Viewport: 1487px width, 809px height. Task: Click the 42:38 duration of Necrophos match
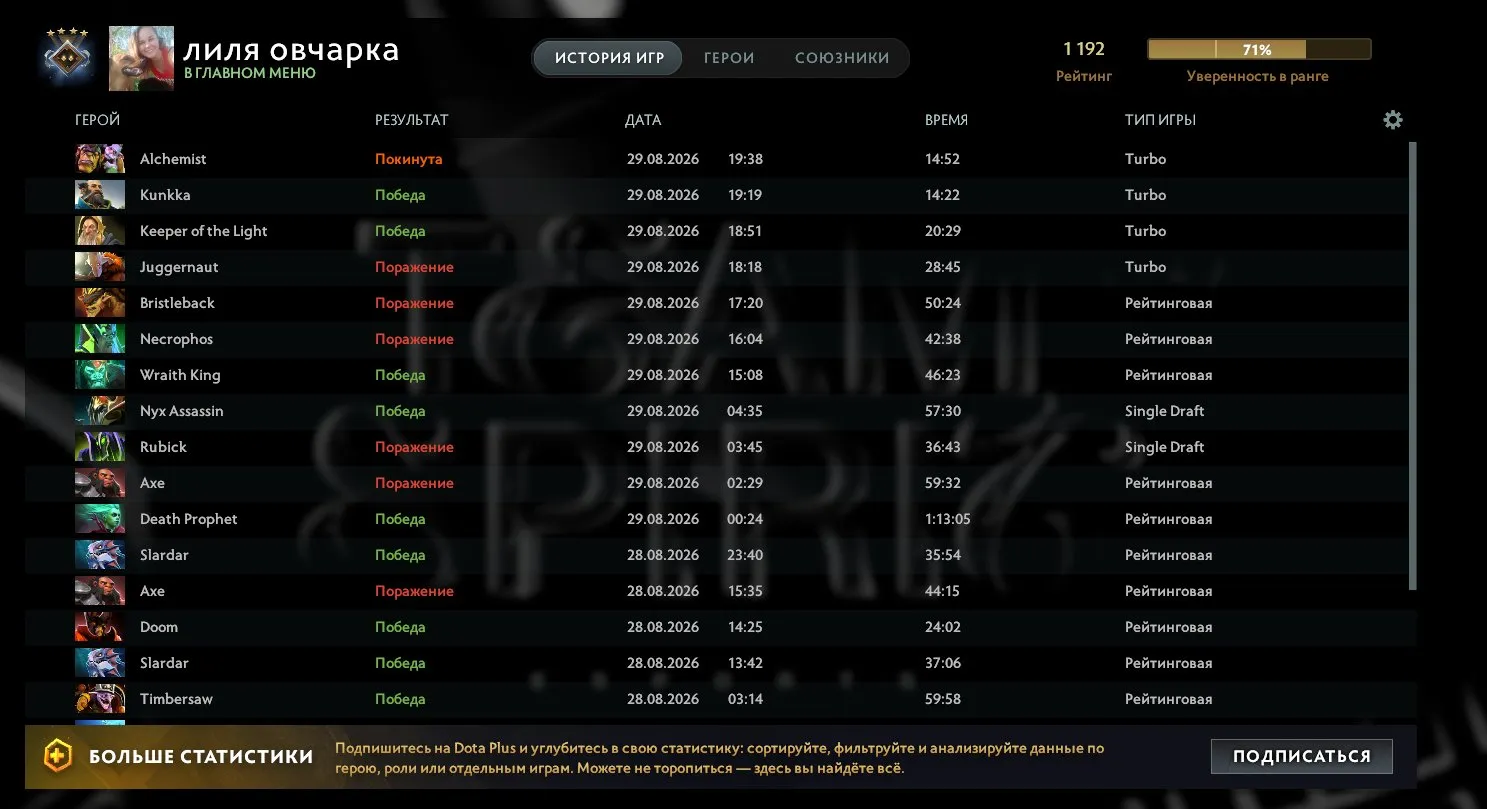(943, 339)
